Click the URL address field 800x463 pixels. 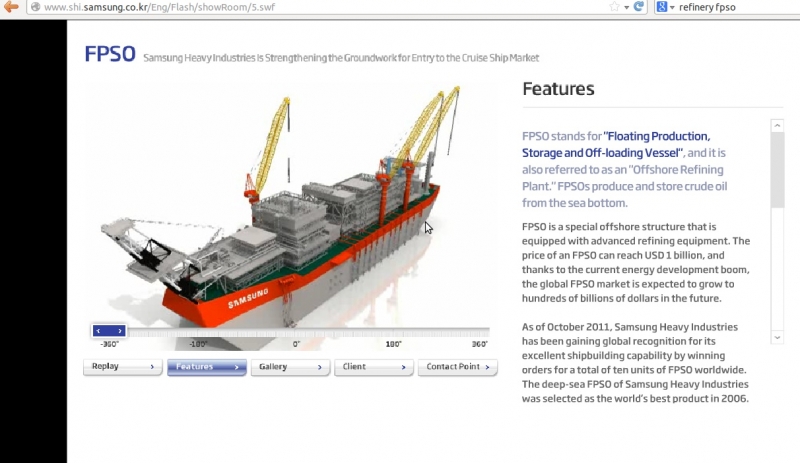coord(300,7)
